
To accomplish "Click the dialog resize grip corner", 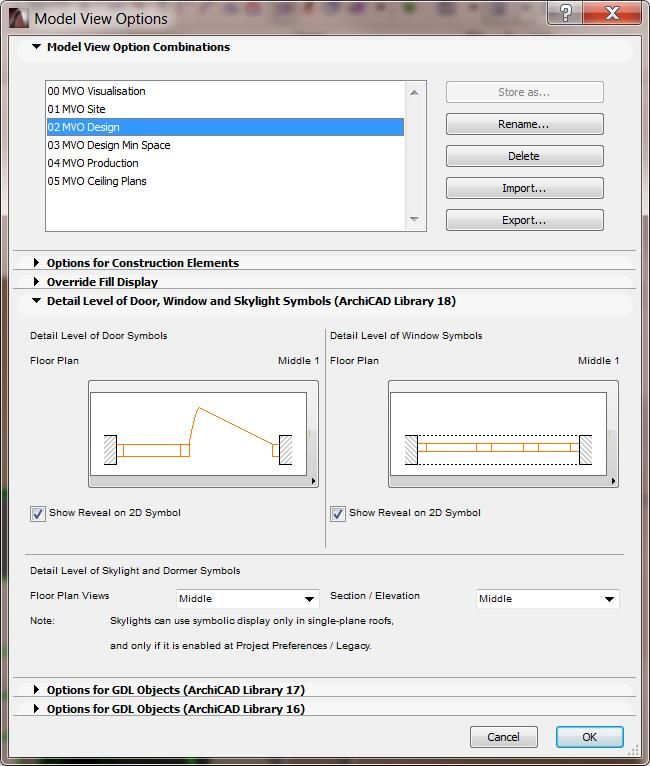I will (x=634, y=749).
